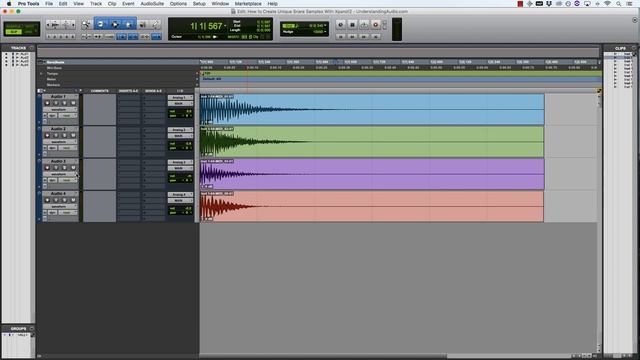Click the Audio 2 pan field
The width and height of the screenshot is (640, 360).
click(x=181, y=148)
